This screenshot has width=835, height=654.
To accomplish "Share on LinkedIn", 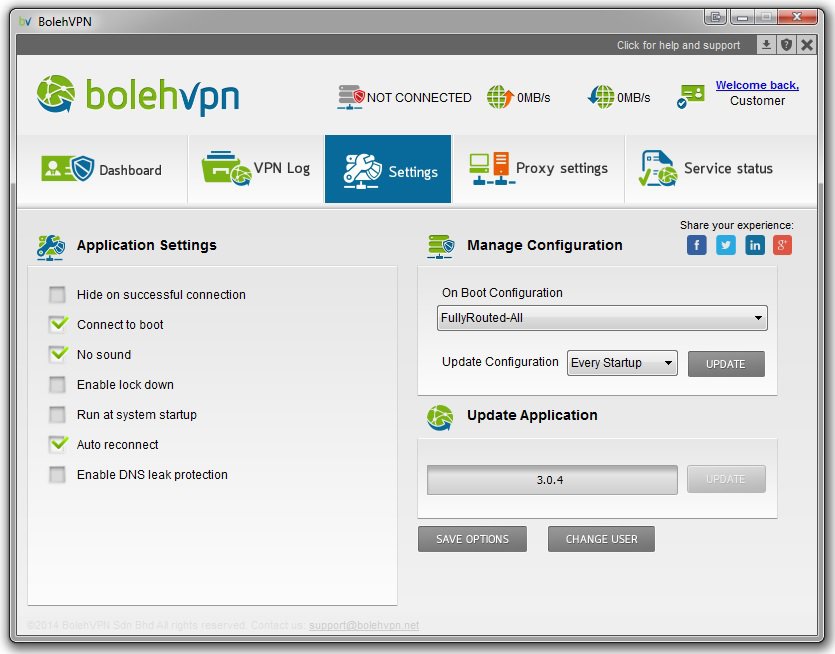I will coord(755,246).
